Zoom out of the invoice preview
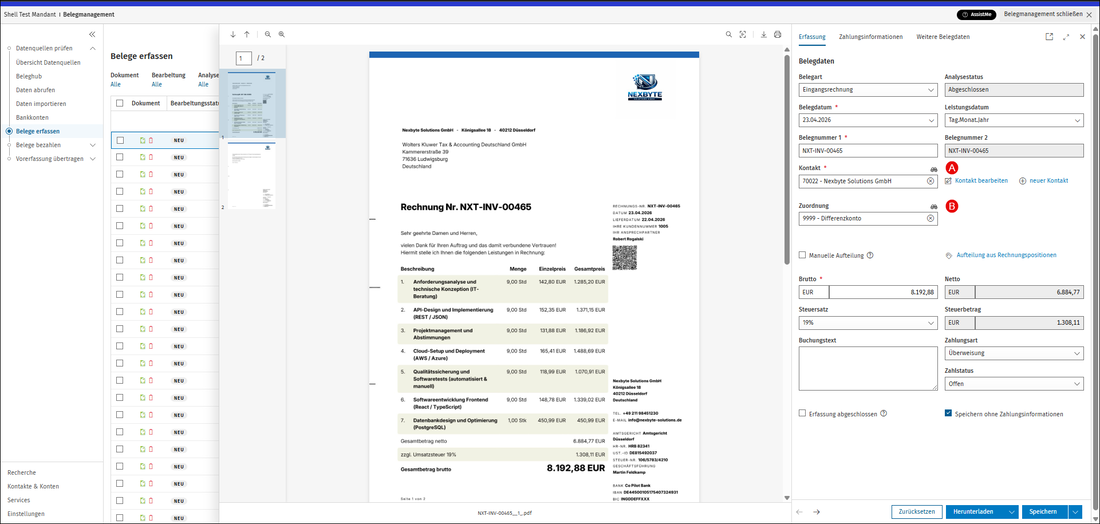Screen dimensions: 1100x524 (x=268, y=34)
